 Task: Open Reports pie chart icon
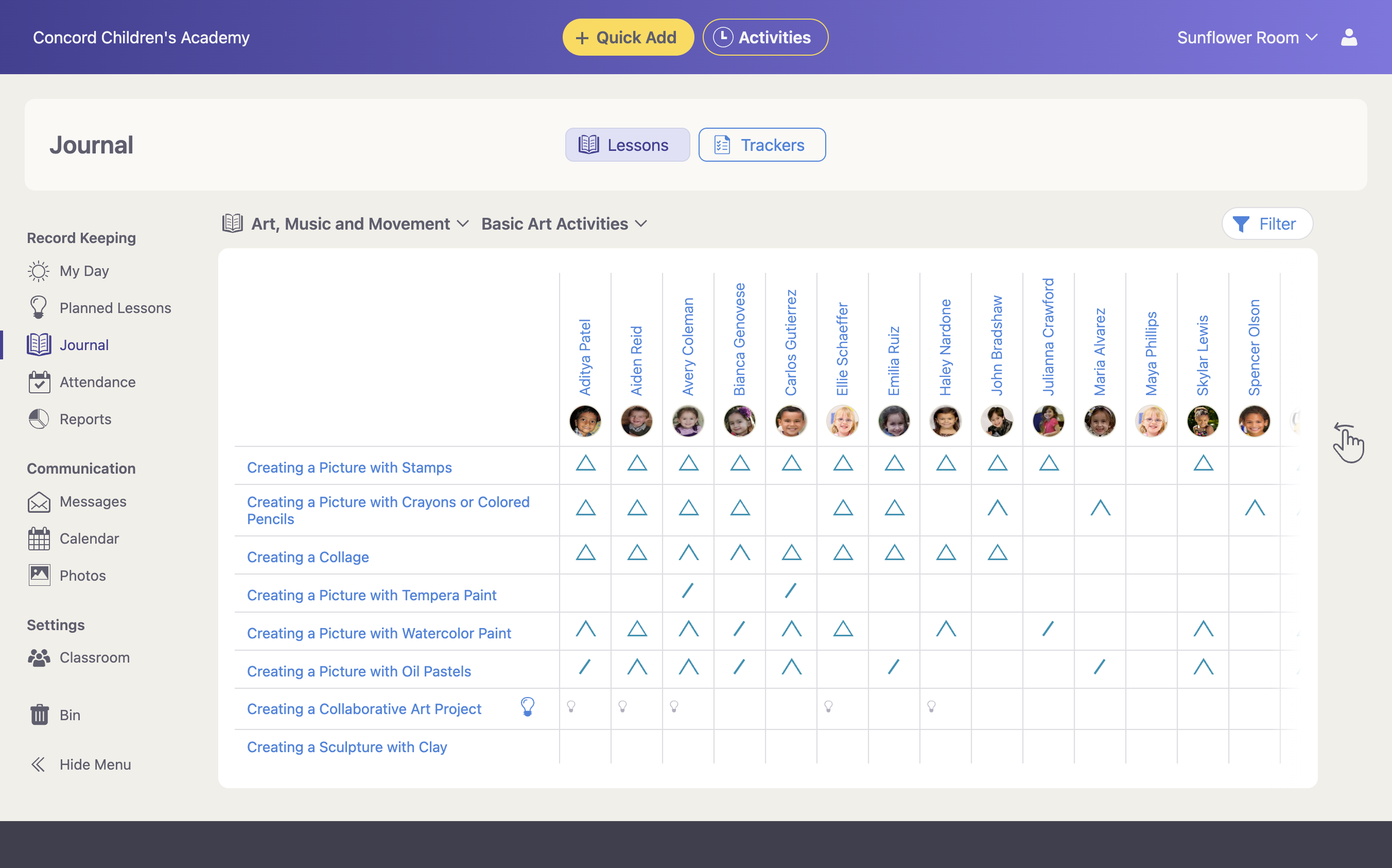(38, 419)
